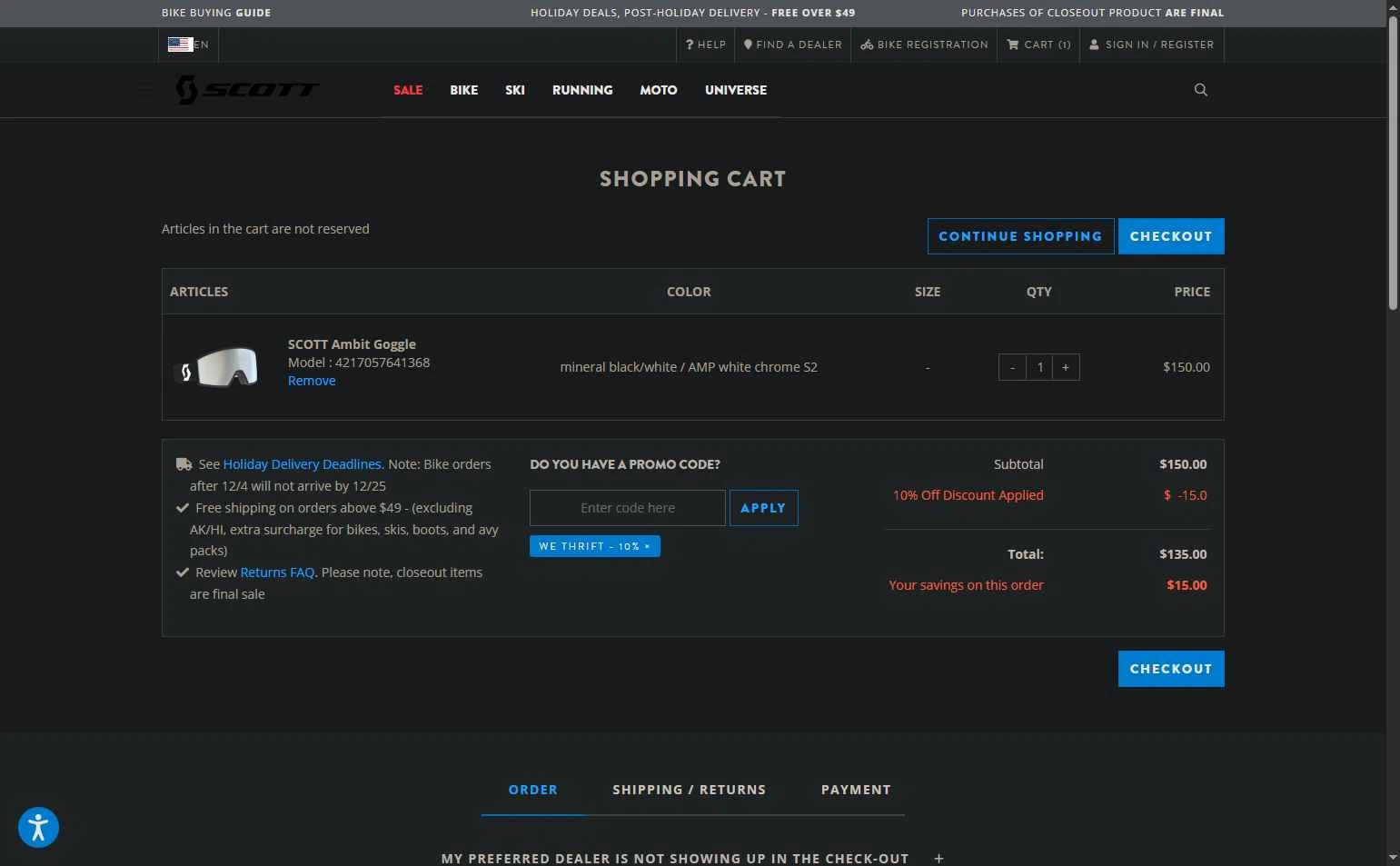Click the delivery truck icon
The image size is (1400, 866).
pyautogui.click(x=184, y=464)
